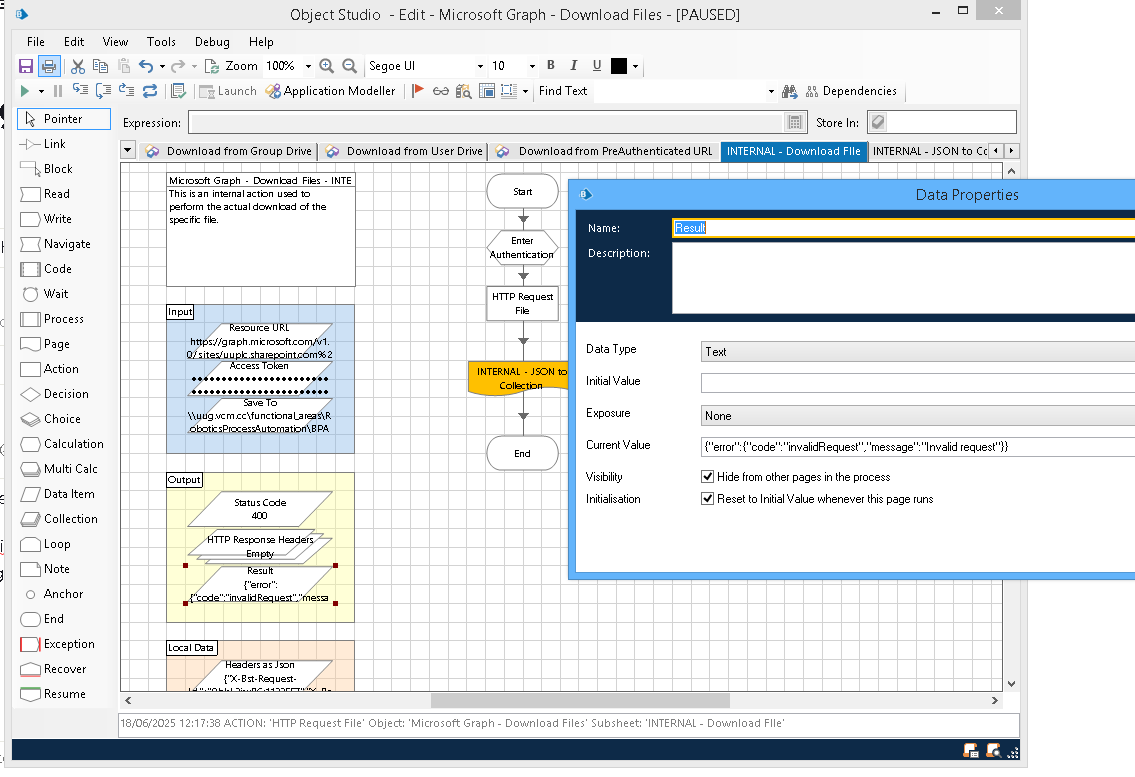The image size is (1135, 777).
Task: Open the expression calculator icon
Action: point(796,123)
